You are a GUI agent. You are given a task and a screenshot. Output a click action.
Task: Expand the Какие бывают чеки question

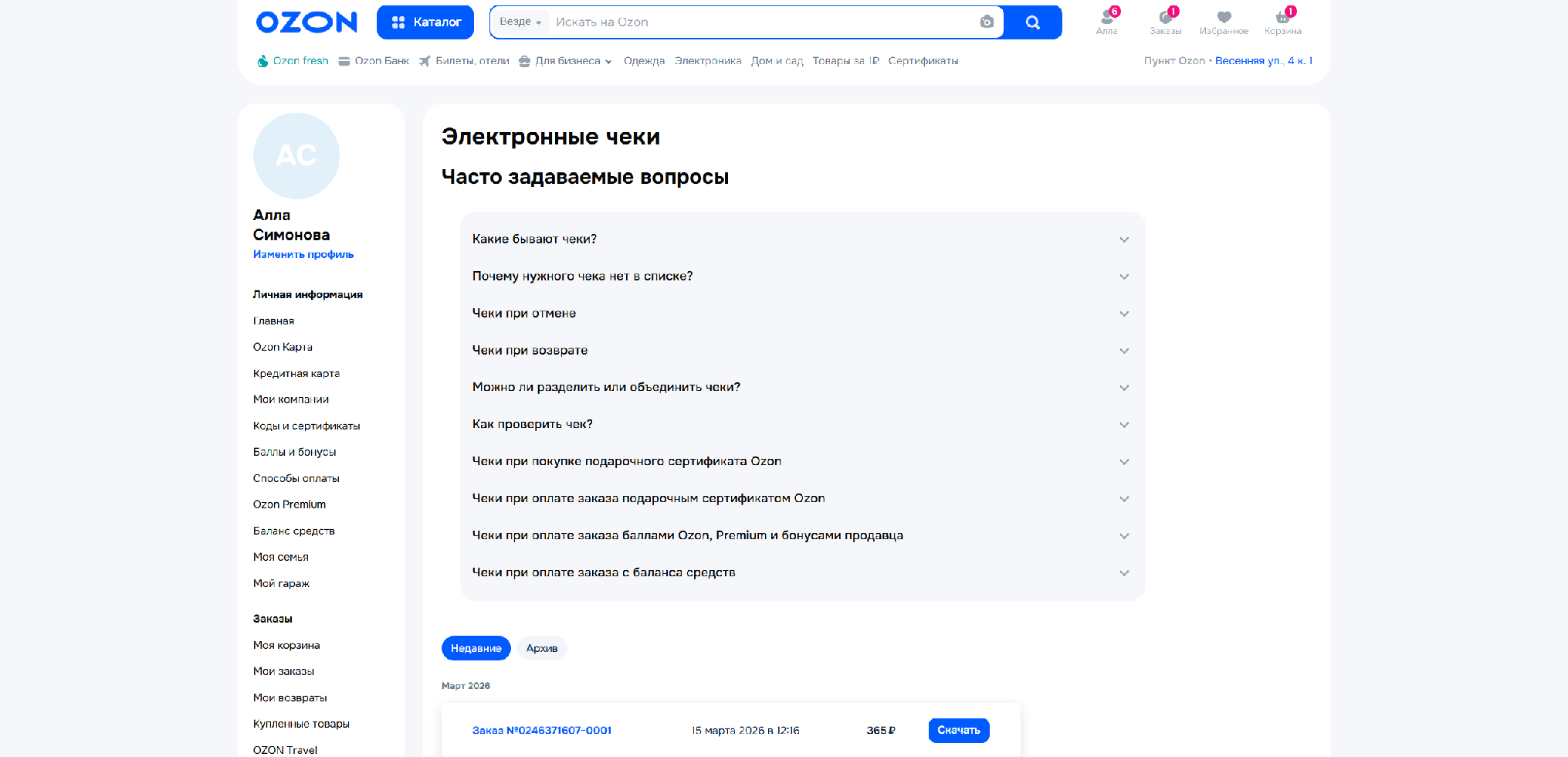tap(801, 239)
